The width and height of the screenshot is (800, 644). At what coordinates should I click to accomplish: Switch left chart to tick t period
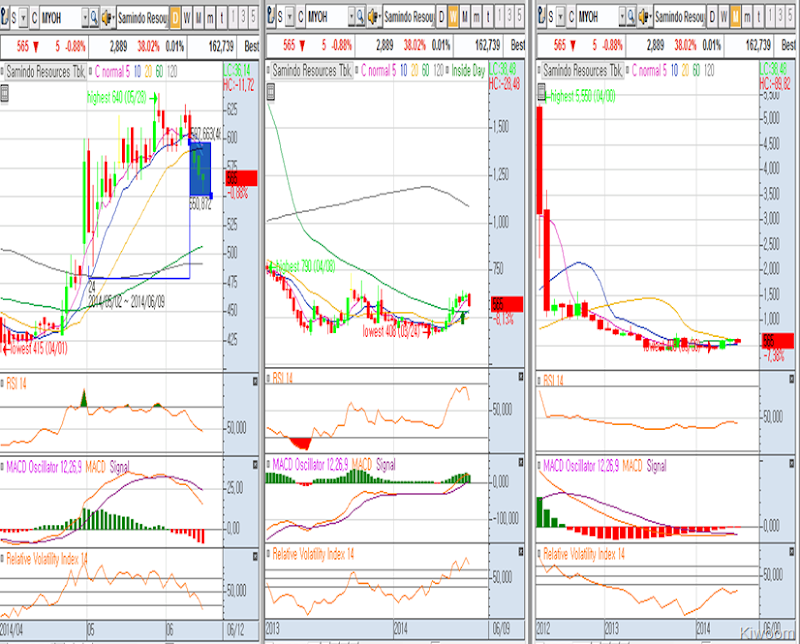coord(222,18)
